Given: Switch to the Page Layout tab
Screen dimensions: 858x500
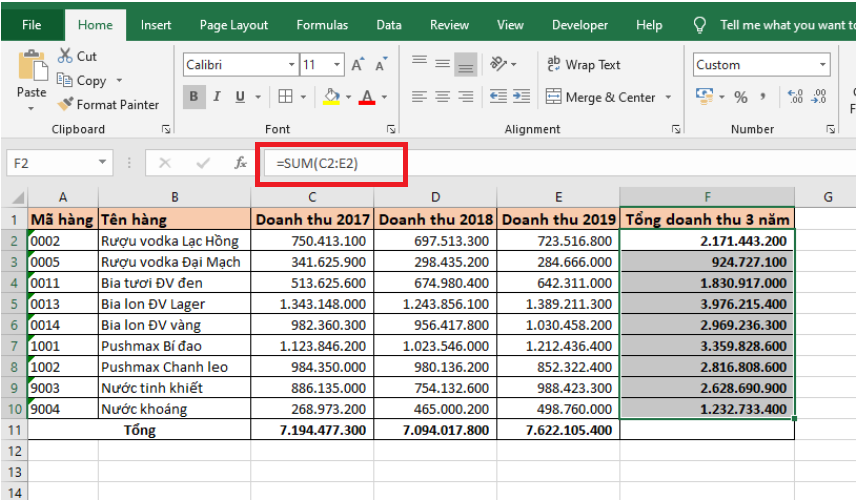Looking at the screenshot, I should point(234,25).
